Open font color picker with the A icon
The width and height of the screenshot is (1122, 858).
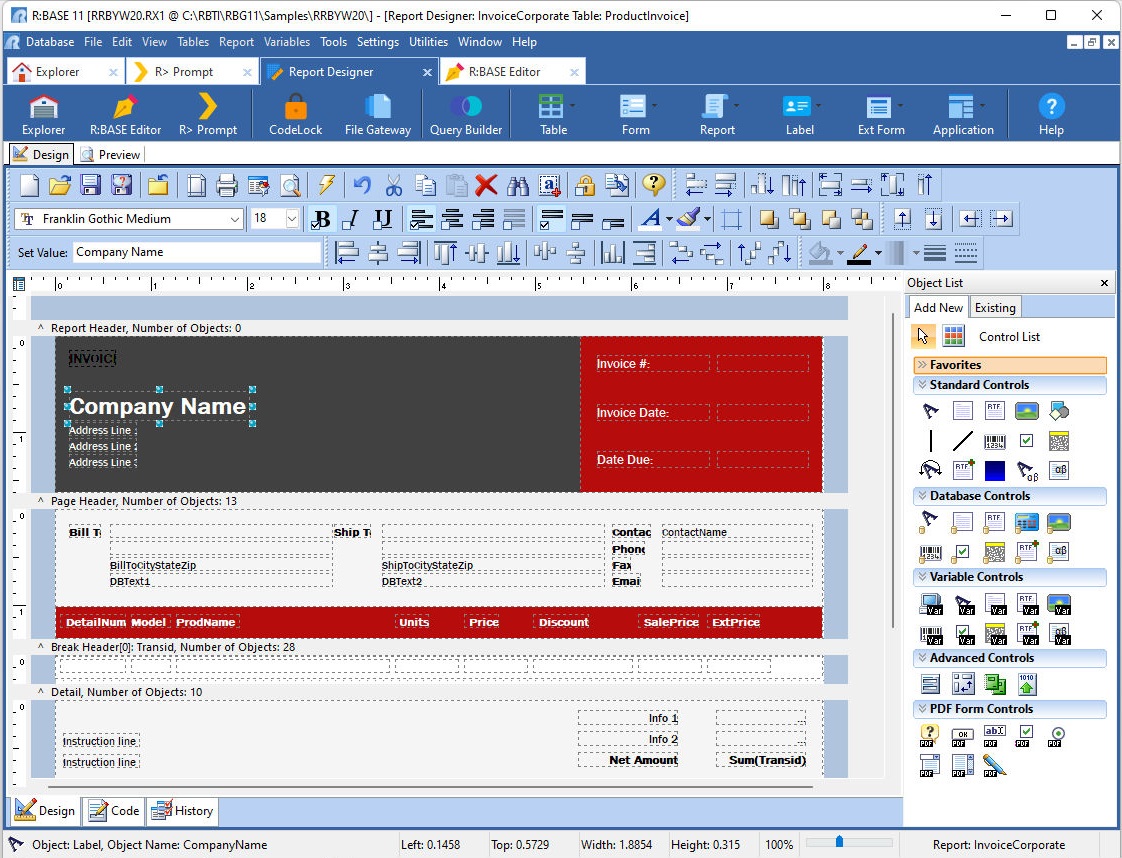pyautogui.click(x=650, y=219)
